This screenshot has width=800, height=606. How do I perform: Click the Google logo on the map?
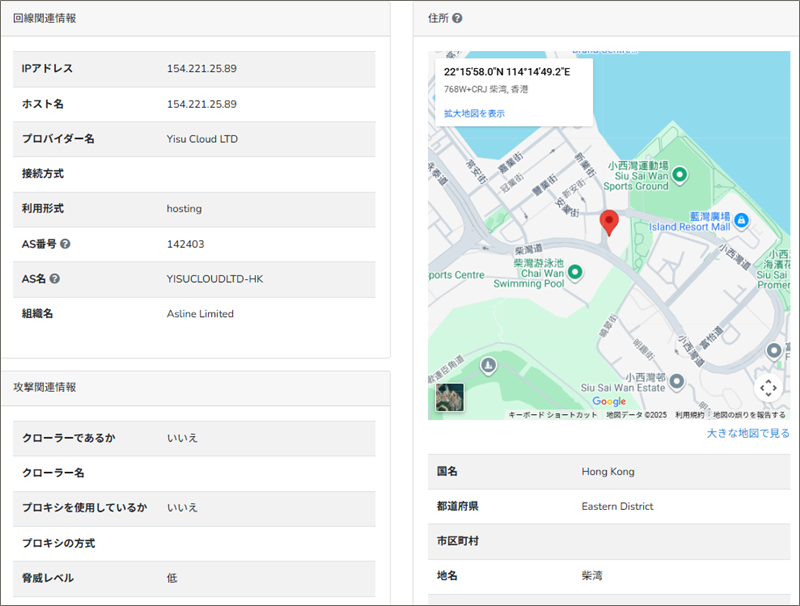609,402
